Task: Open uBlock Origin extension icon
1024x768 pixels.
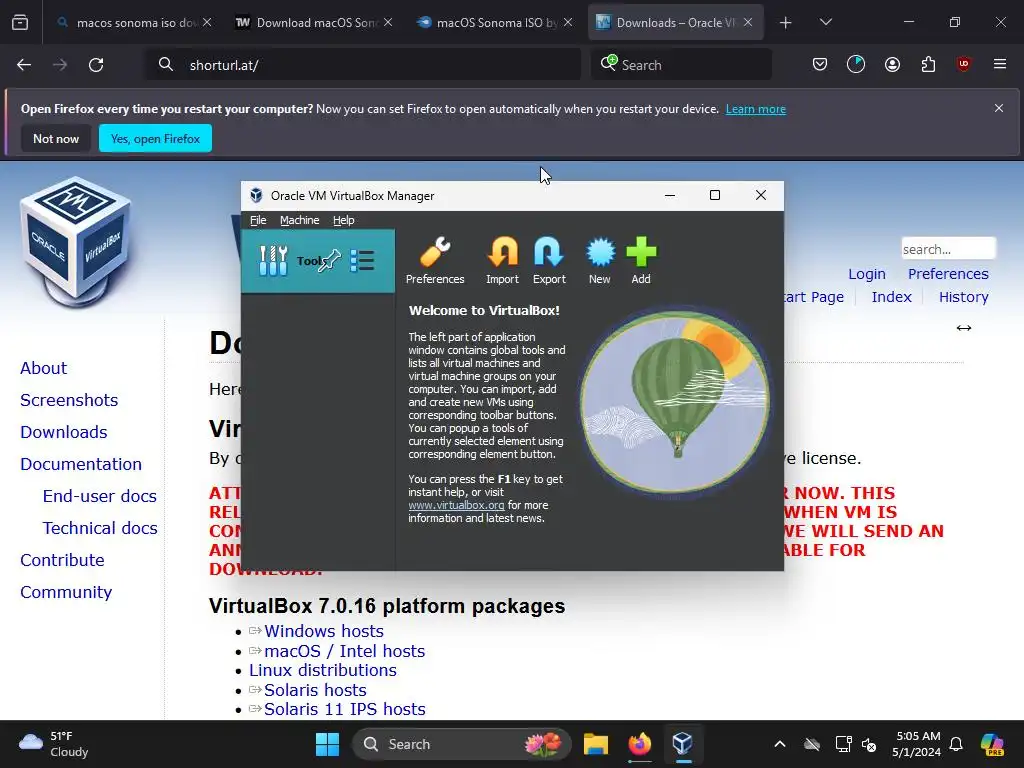Action: (963, 65)
